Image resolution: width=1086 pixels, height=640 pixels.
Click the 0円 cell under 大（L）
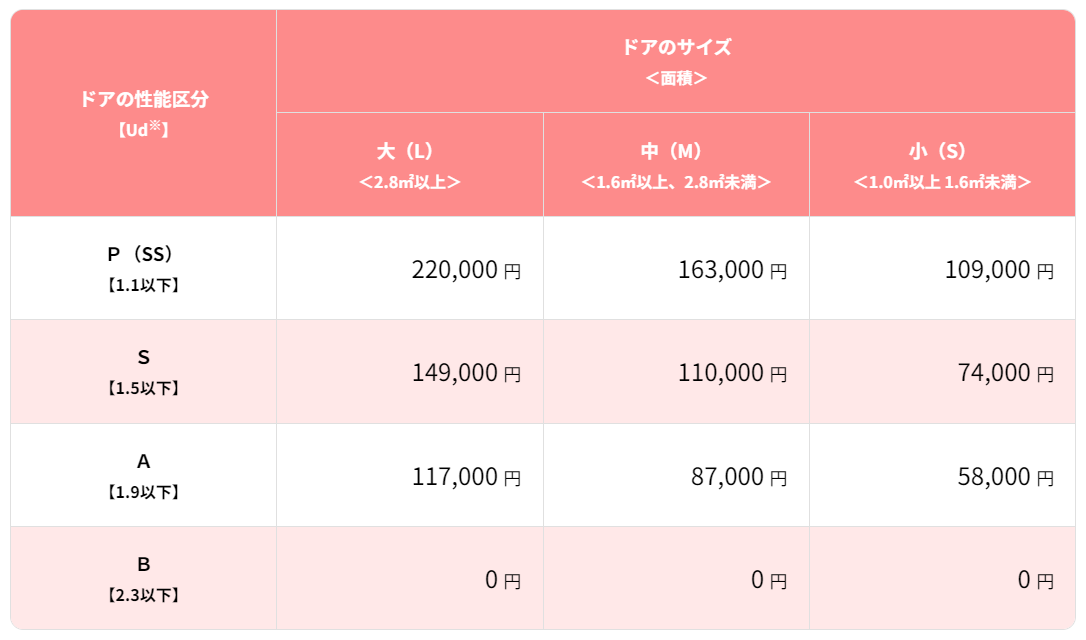click(410, 578)
